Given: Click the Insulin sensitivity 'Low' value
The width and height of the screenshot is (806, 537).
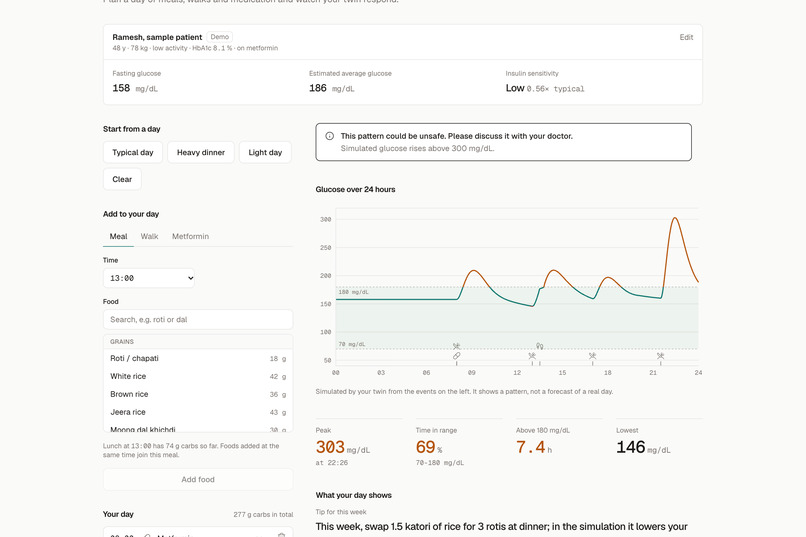Looking at the screenshot, I should (x=515, y=88).
